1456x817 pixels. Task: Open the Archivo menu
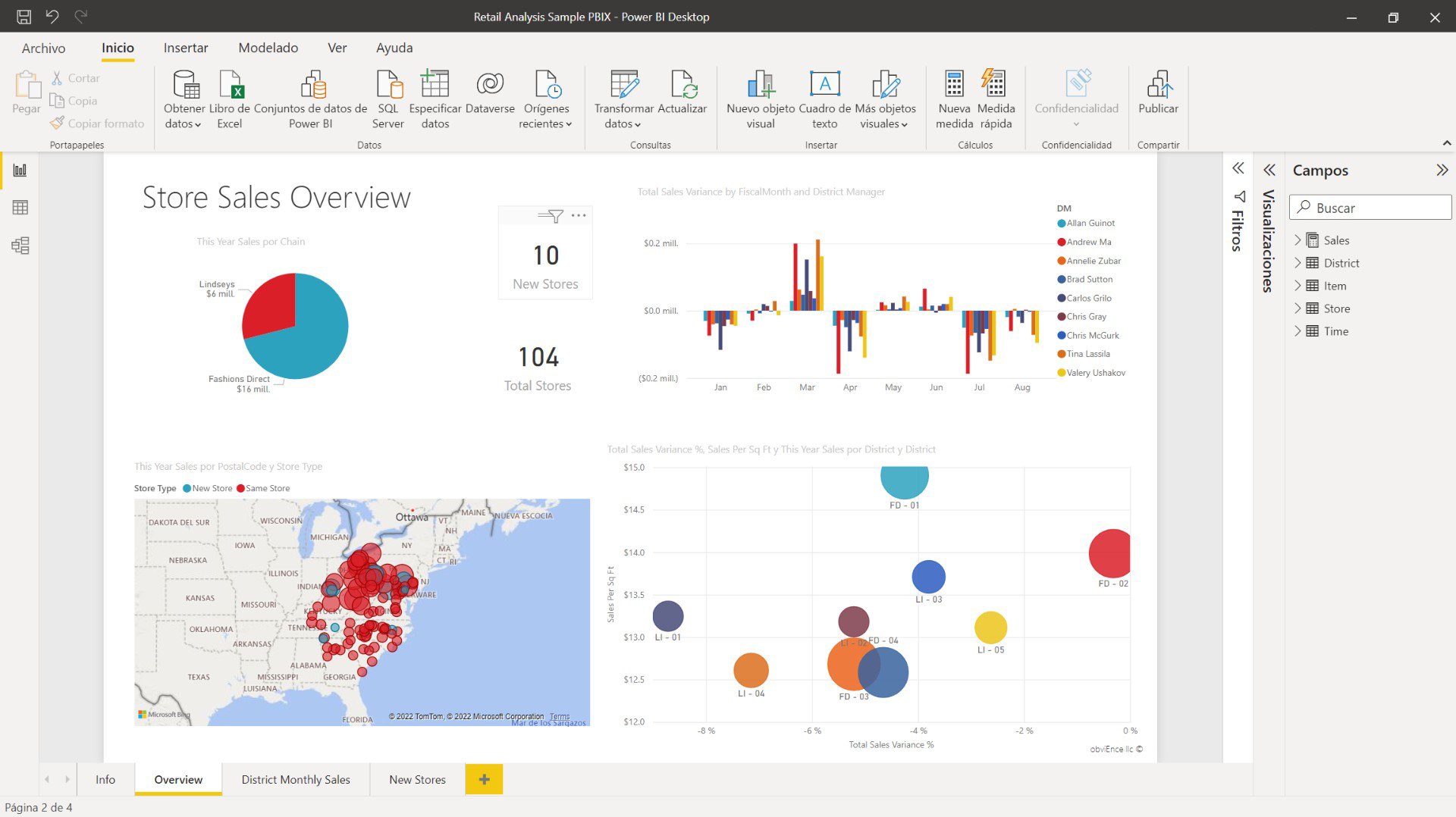43,48
